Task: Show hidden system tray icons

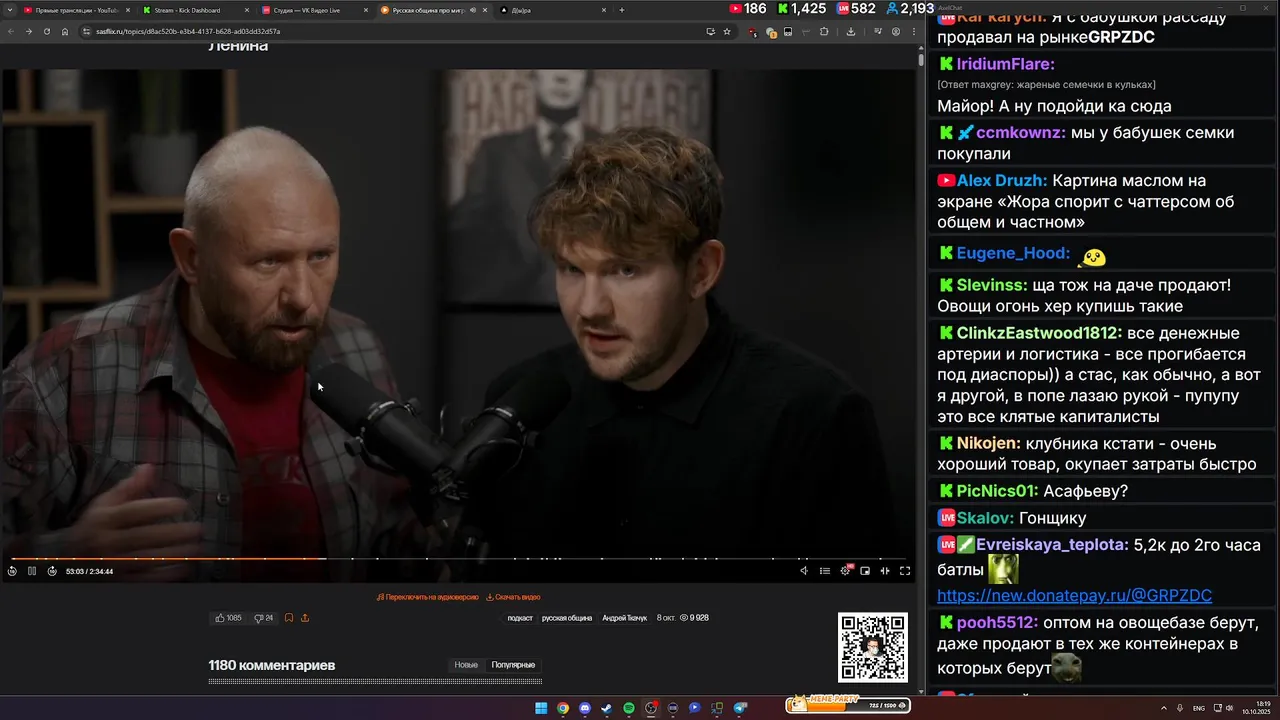Action: 1164,708
